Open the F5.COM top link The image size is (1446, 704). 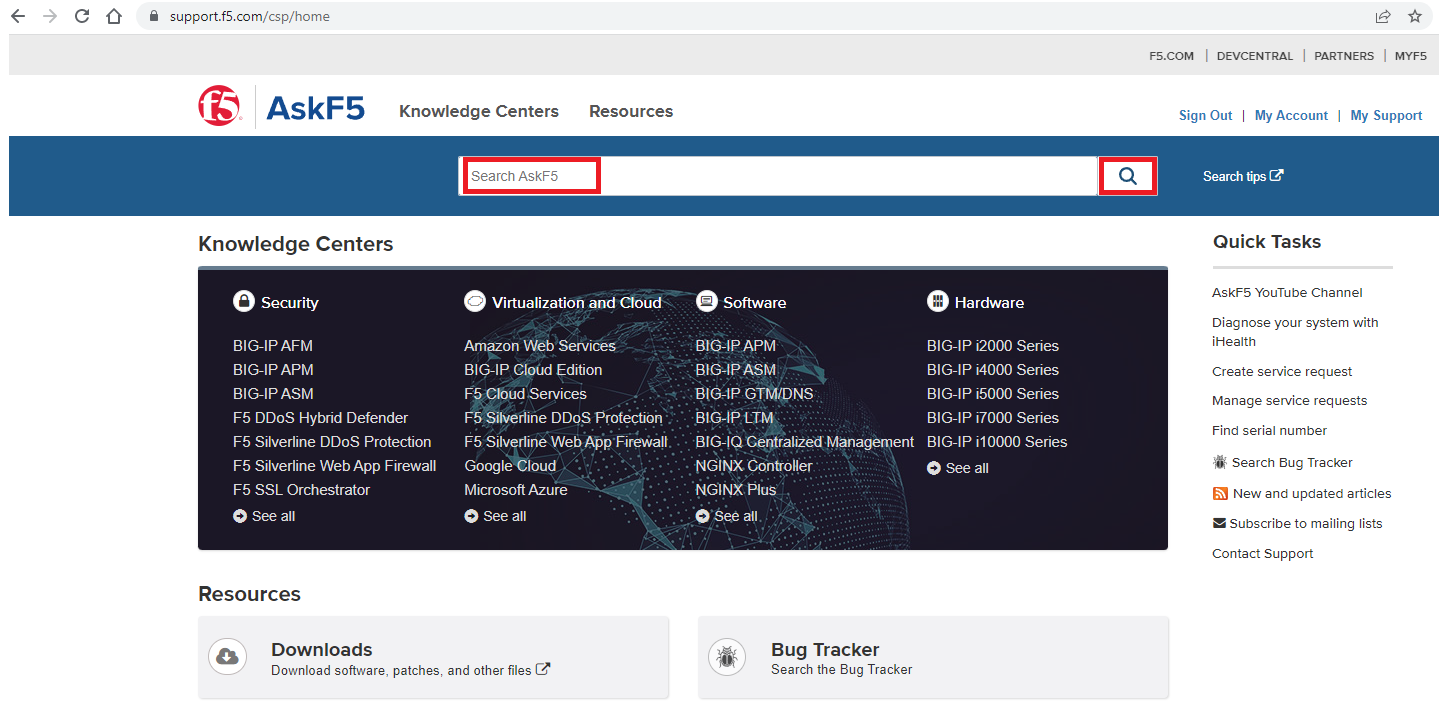pyautogui.click(x=1171, y=56)
